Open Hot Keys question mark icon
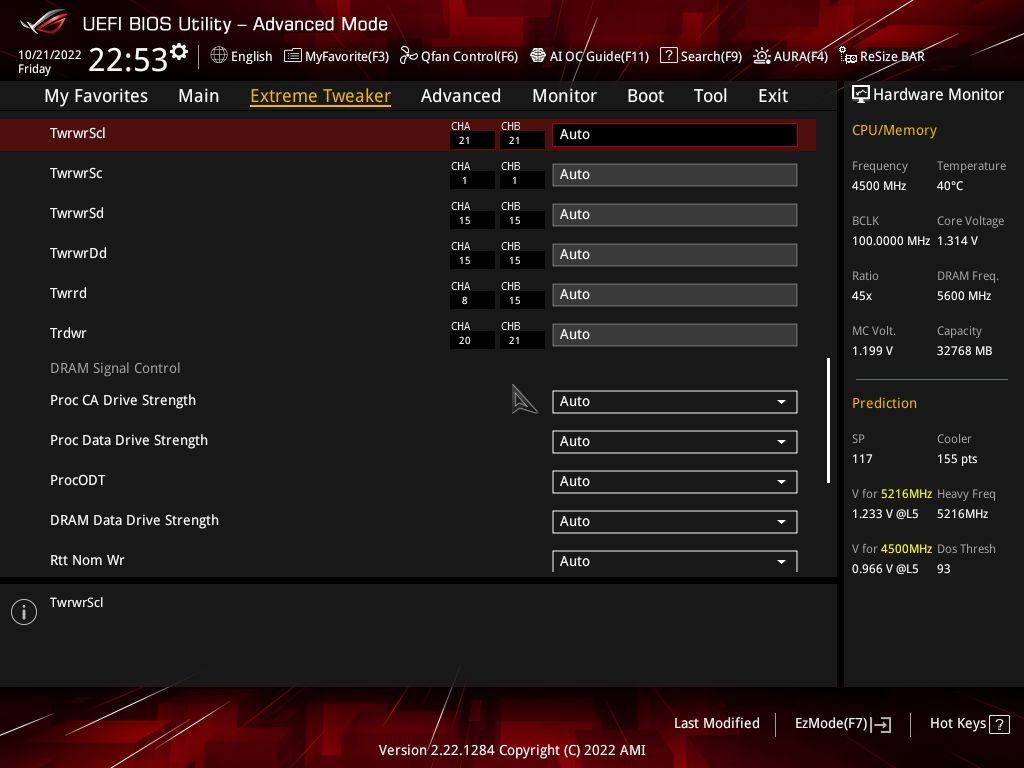1024x768 pixels. (999, 724)
